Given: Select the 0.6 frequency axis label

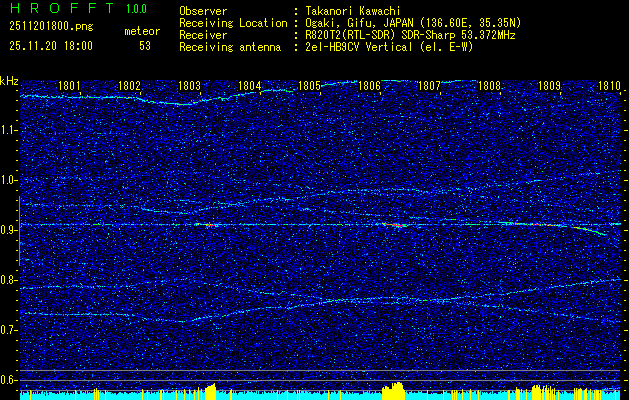Looking at the screenshot, I should click(9, 380).
